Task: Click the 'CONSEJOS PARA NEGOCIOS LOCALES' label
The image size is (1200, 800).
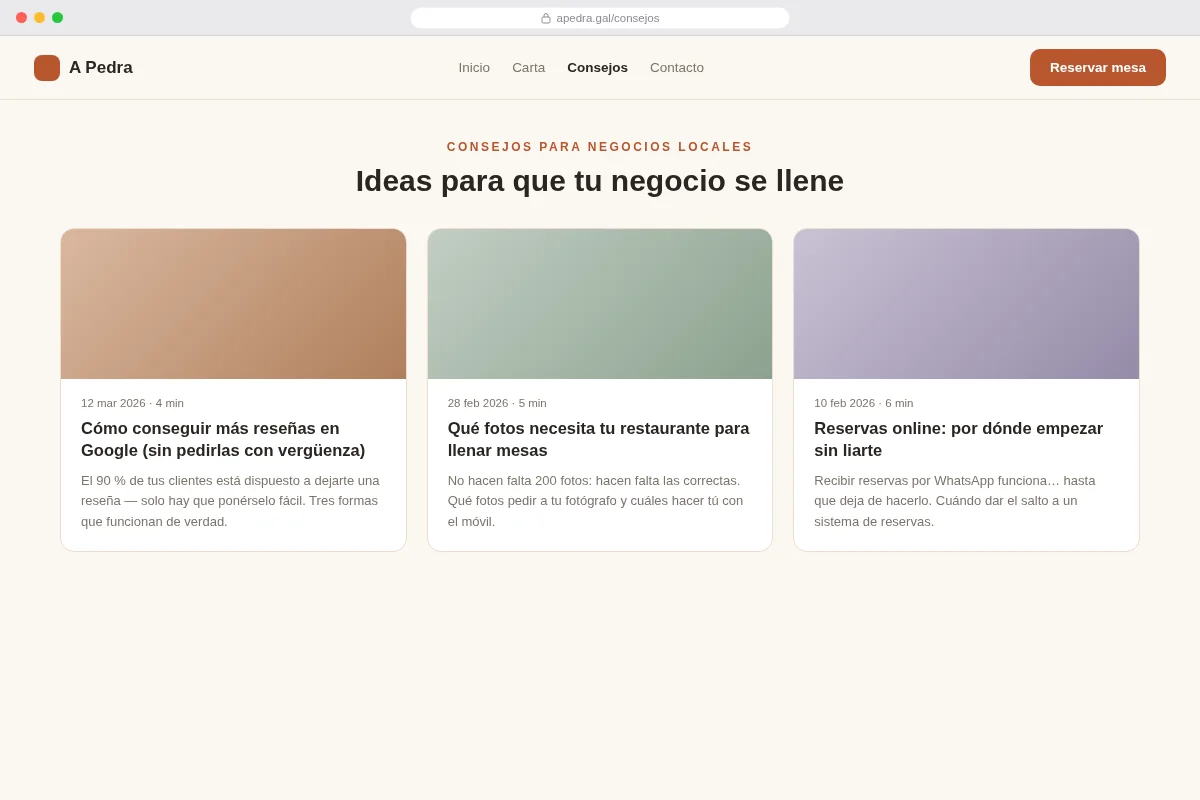Action: click(x=600, y=147)
